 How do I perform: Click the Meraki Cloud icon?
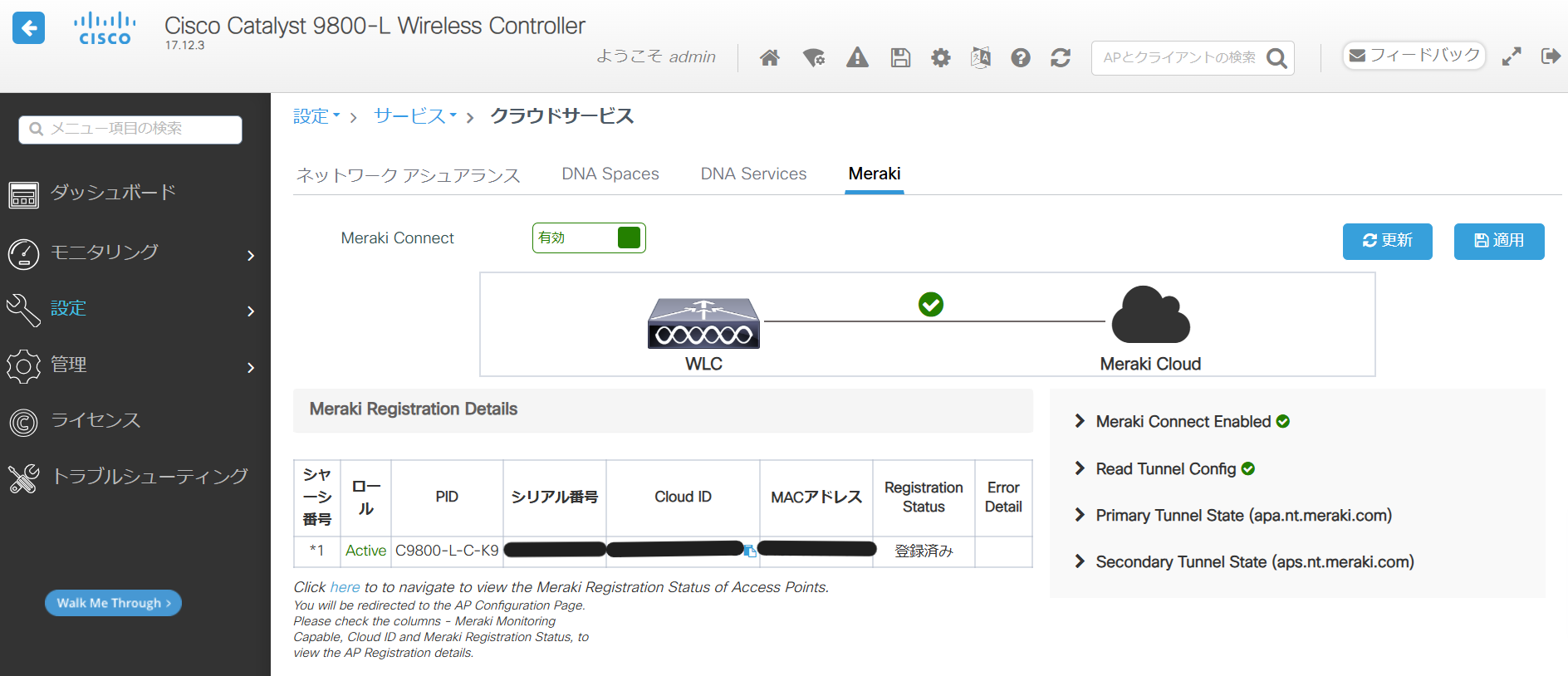pos(1151,315)
